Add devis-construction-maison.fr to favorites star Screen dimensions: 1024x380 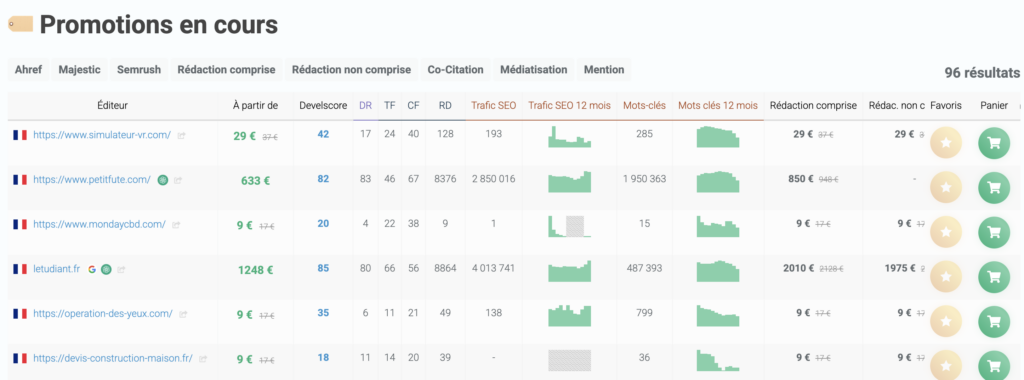[x=945, y=366]
